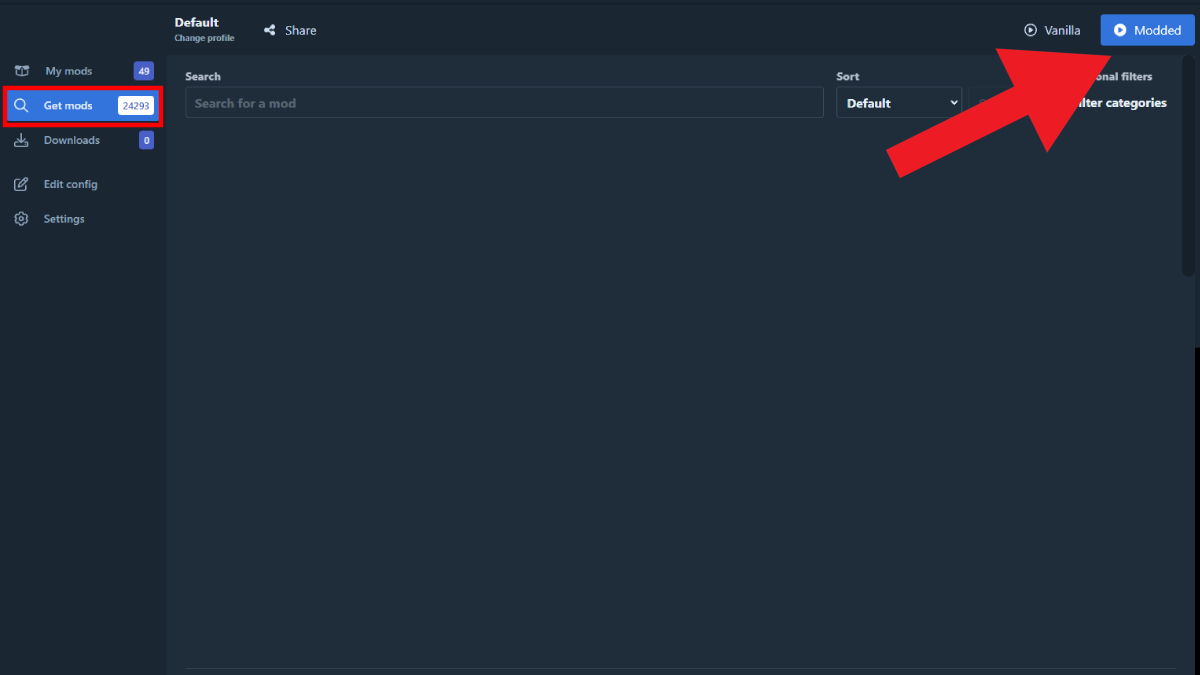Viewport: 1200px width, 675px height.
Task: Click the Settings gear icon
Action: 21,219
